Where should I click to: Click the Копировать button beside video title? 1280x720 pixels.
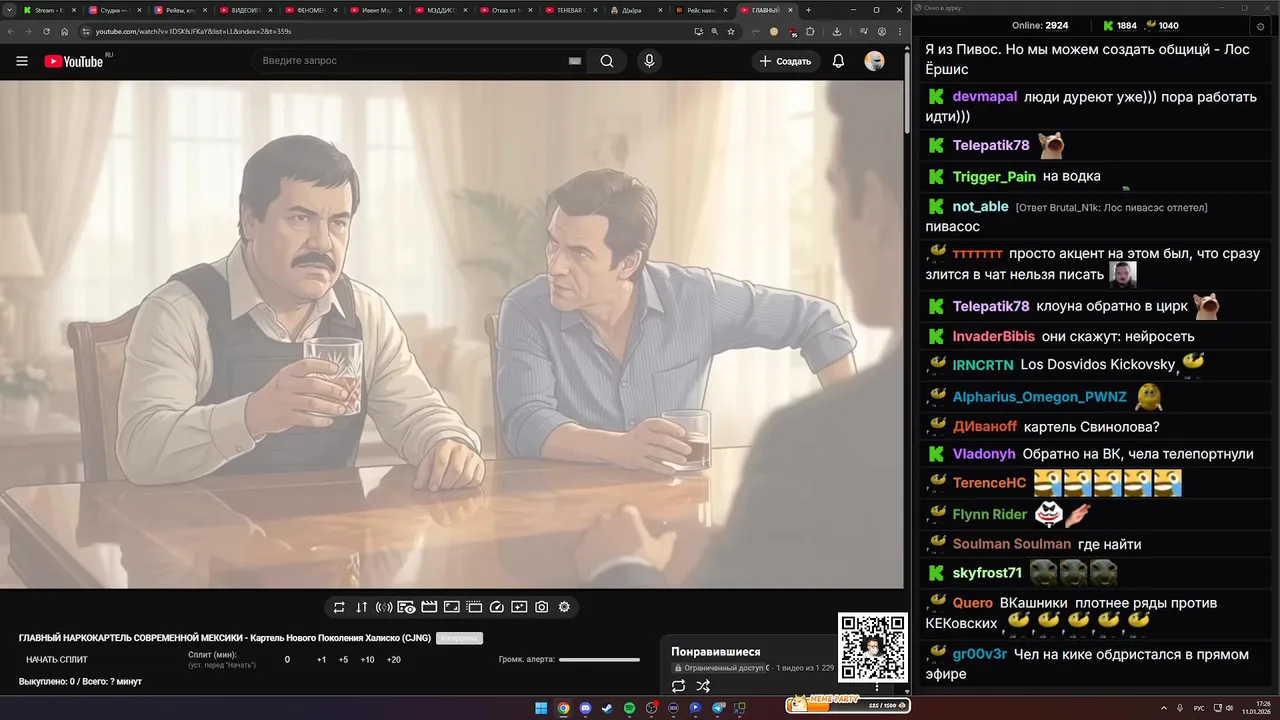pyautogui.click(x=459, y=638)
